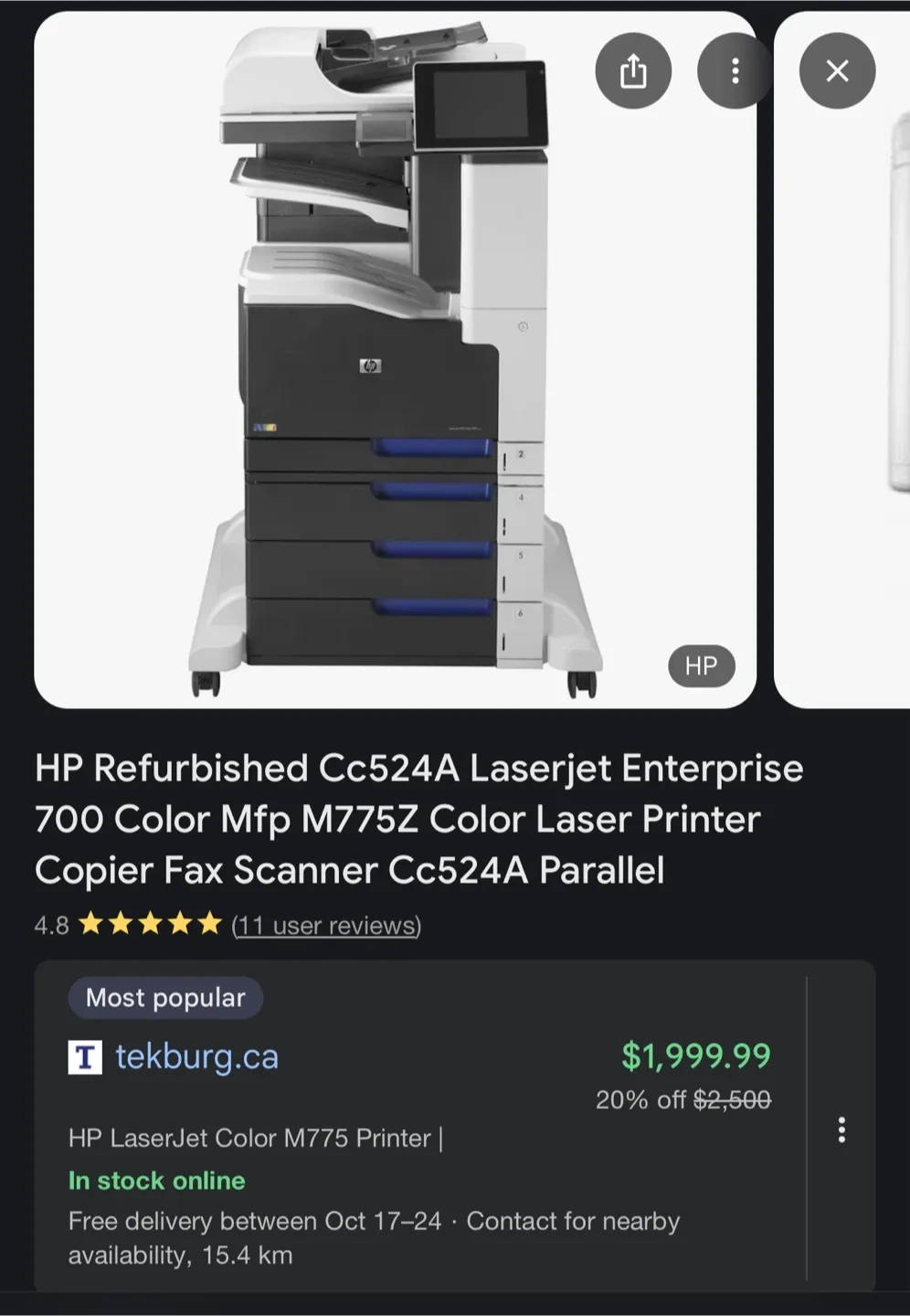Tap the five-star rating row
This screenshot has width=910, height=1316.
point(151,924)
